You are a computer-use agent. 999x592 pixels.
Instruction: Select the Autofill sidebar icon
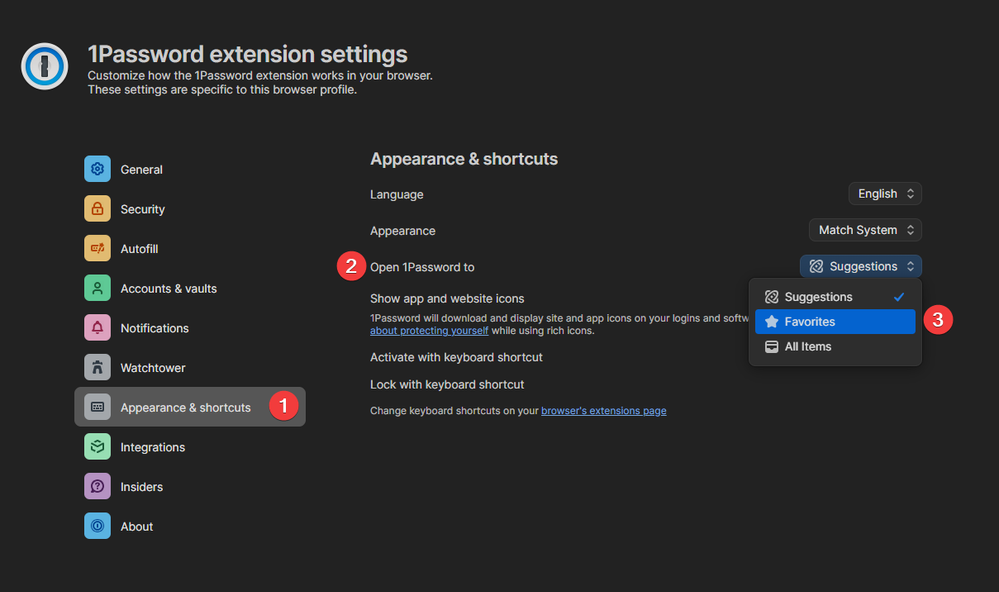coord(97,249)
